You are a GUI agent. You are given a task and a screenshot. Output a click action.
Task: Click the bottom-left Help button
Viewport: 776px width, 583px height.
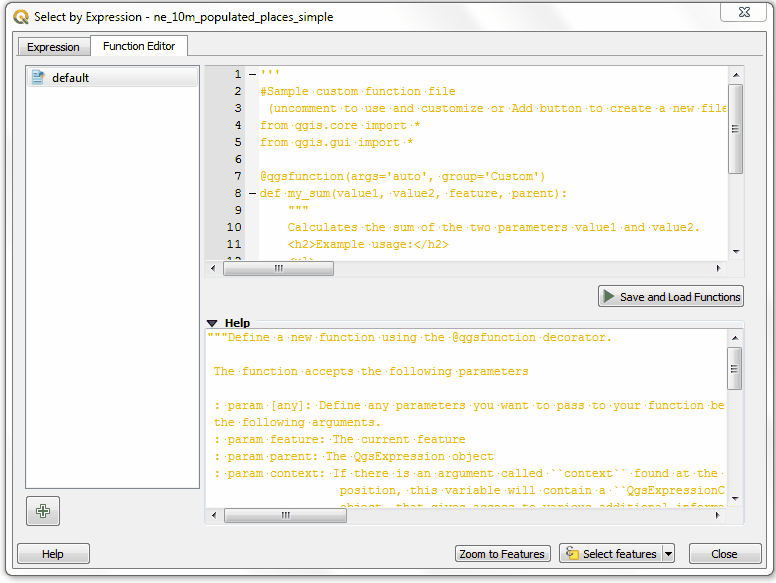click(53, 554)
